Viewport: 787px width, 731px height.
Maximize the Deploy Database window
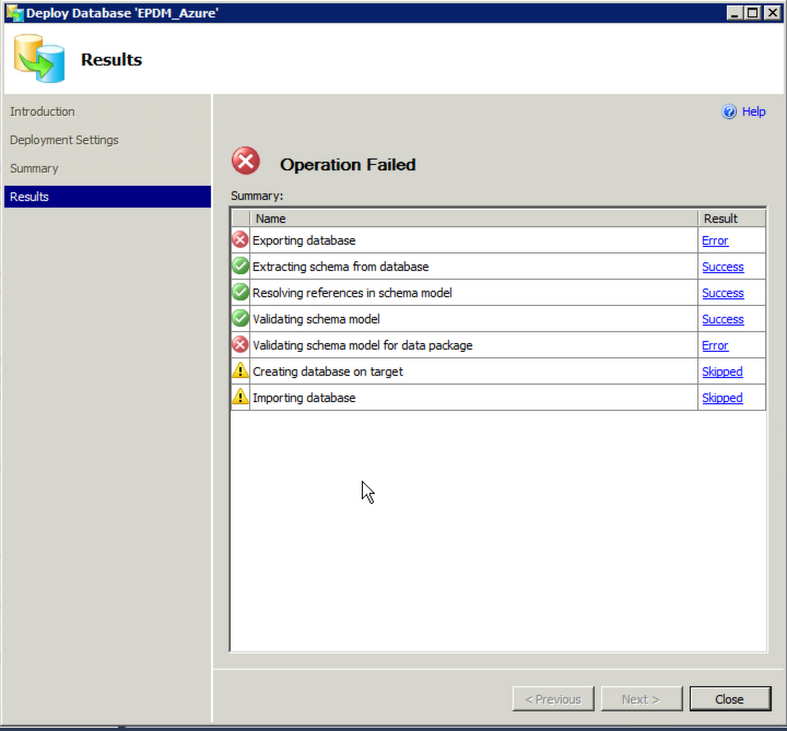[753, 13]
